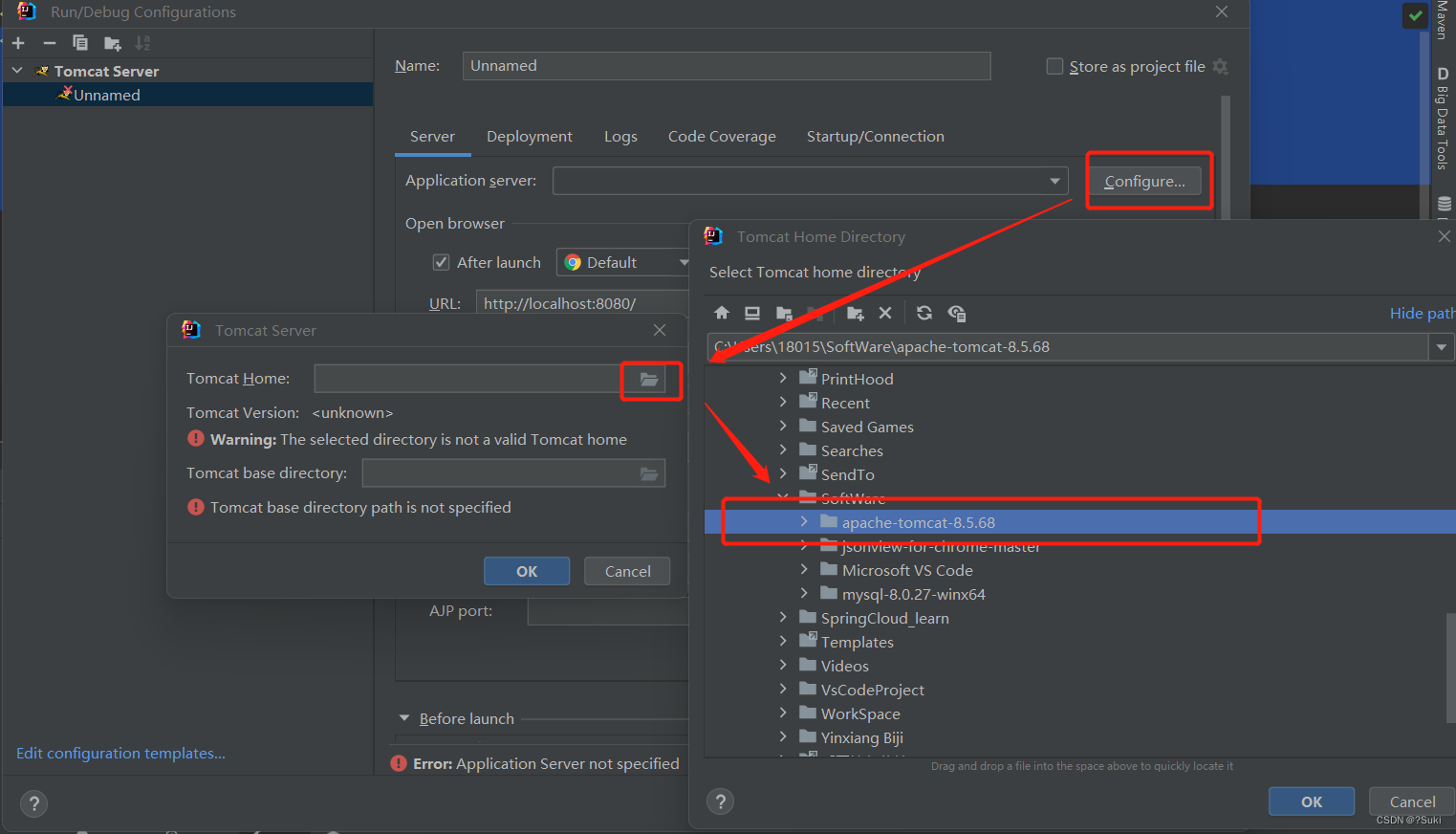
Task: Copy configuration icon in Run/Debug toolbar
Action: click(80, 43)
